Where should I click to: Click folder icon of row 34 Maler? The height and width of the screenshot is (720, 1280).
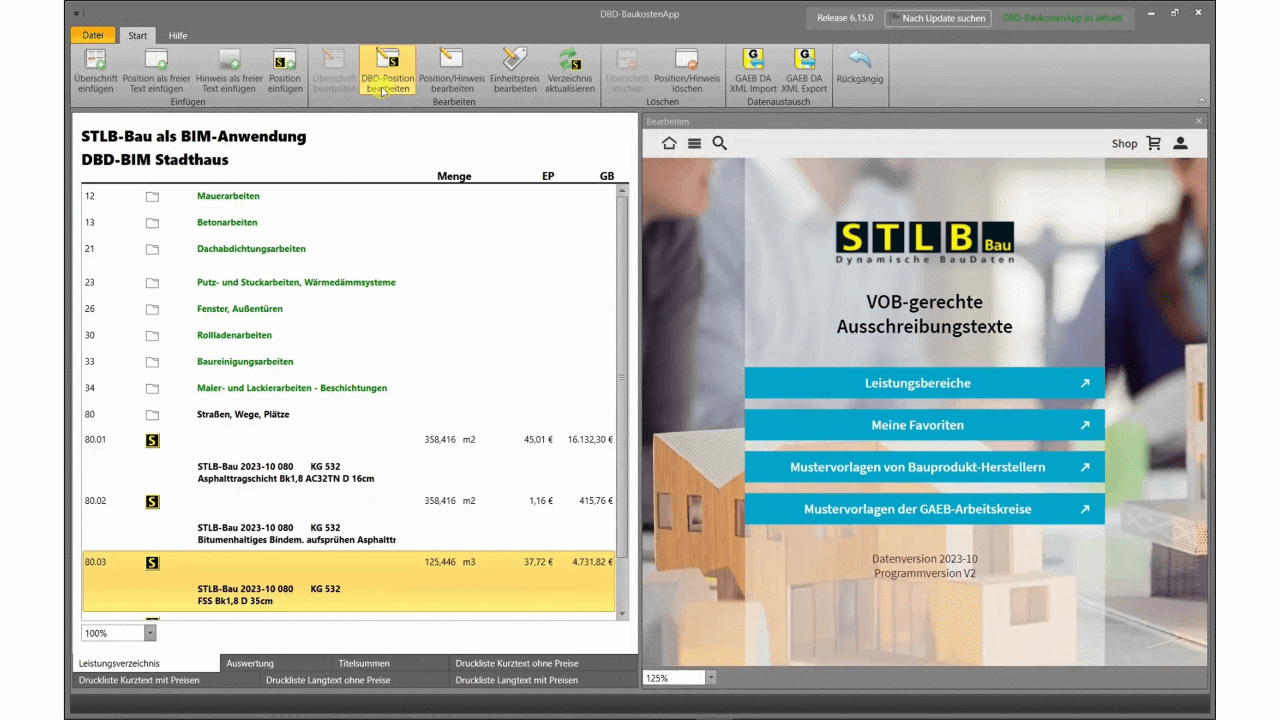[x=152, y=388]
